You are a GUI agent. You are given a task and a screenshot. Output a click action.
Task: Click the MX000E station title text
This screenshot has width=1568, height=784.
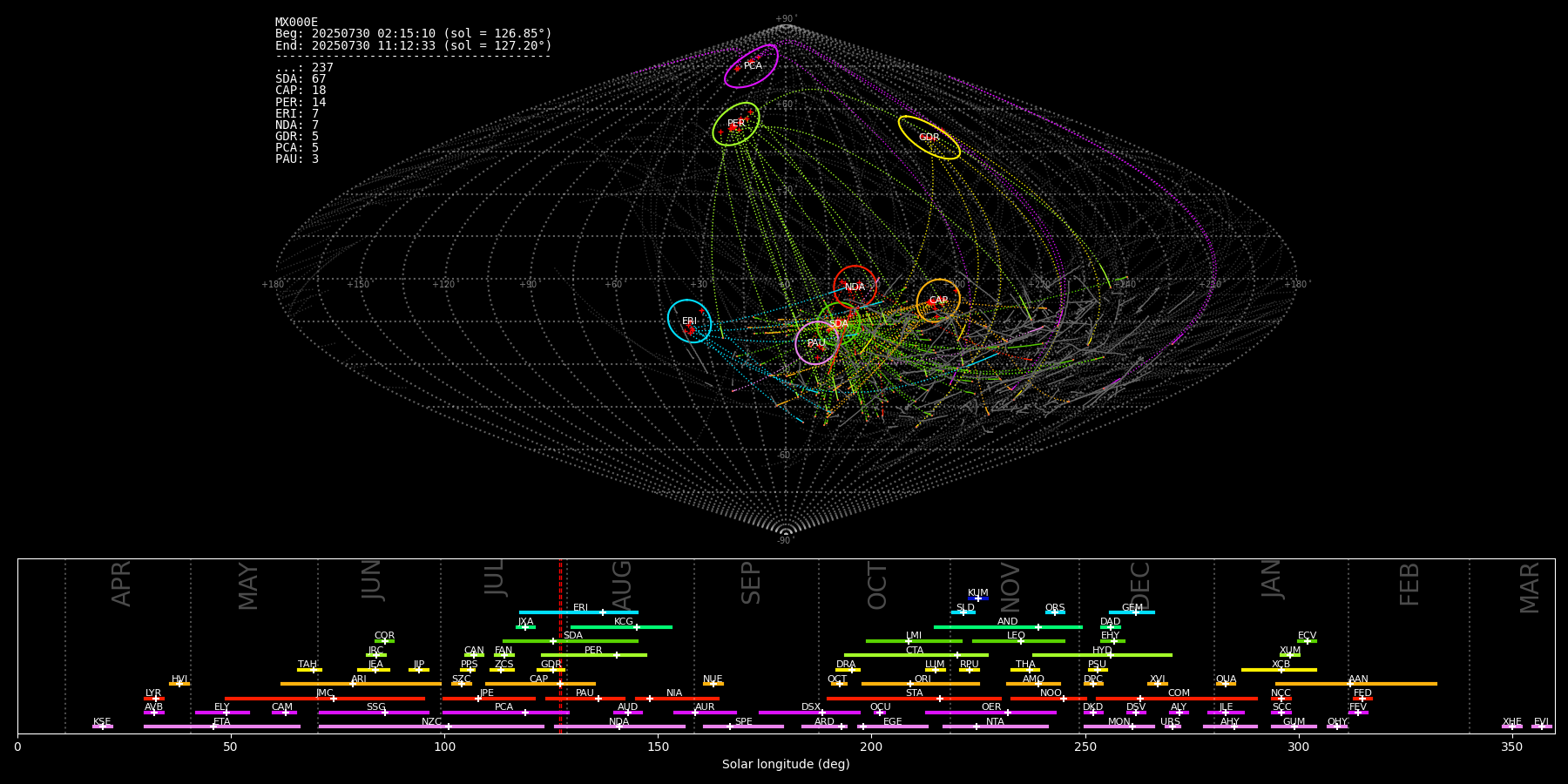click(296, 23)
